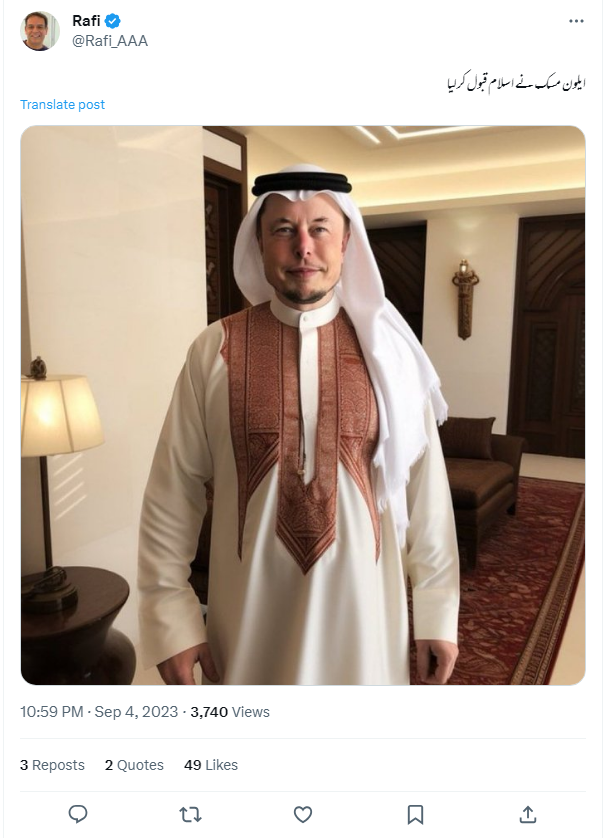Screen dimensions: 608x838
Task: Open the three-dot more options menu
Action: tap(576, 21)
